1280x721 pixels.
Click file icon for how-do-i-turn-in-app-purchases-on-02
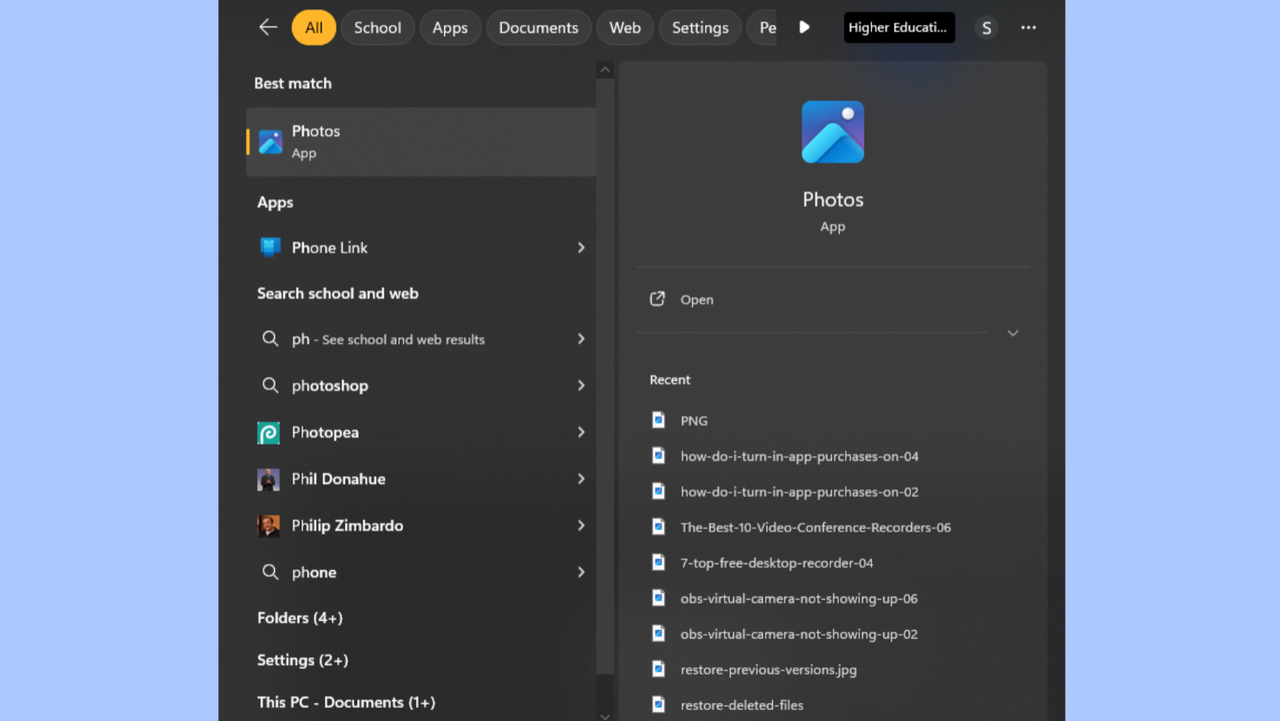(658, 491)
